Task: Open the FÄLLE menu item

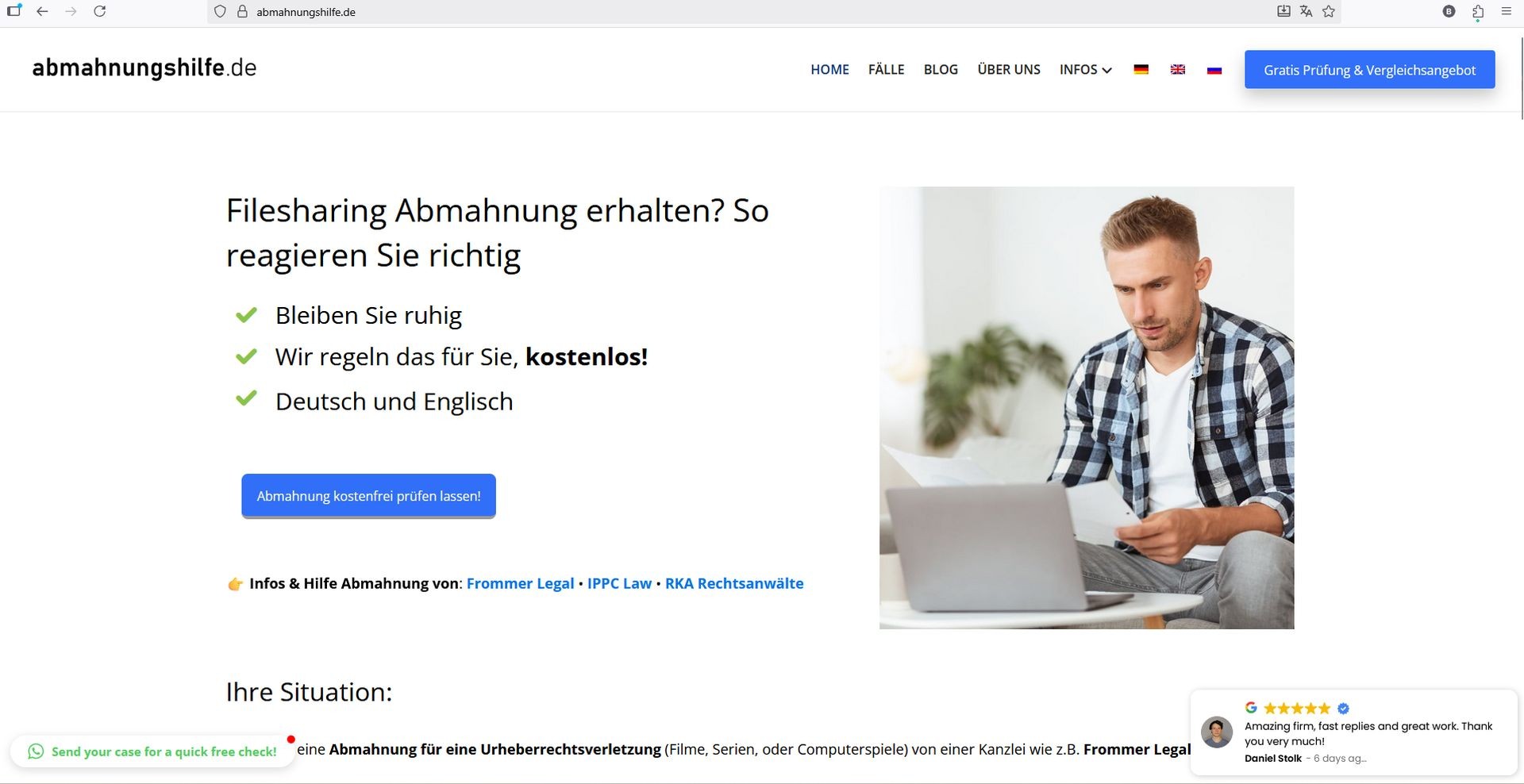Action: (x=886, y=70)
